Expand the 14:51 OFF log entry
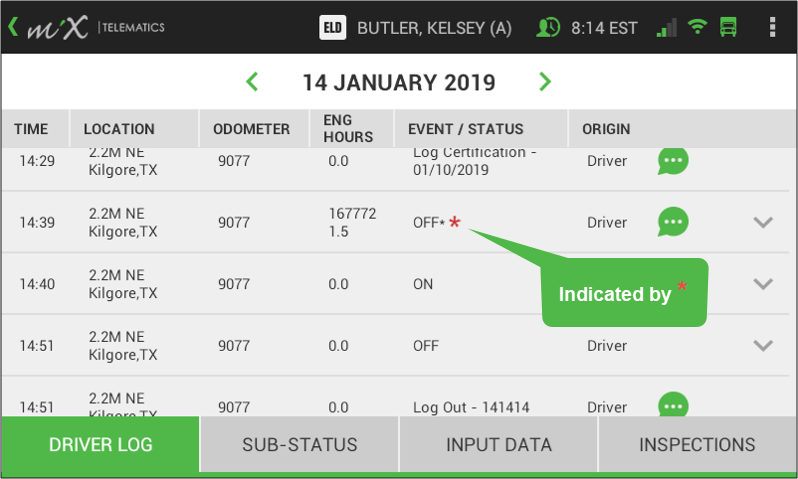This screenshot has width=798, height=479. coord(763,345)
